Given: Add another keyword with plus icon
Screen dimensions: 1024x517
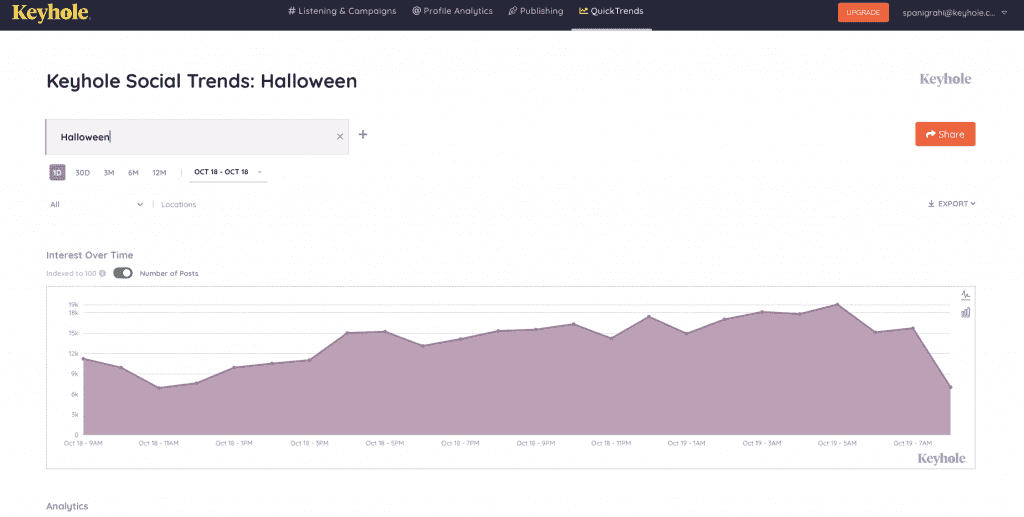Looking at the screenshot, I should pos(363,134).
